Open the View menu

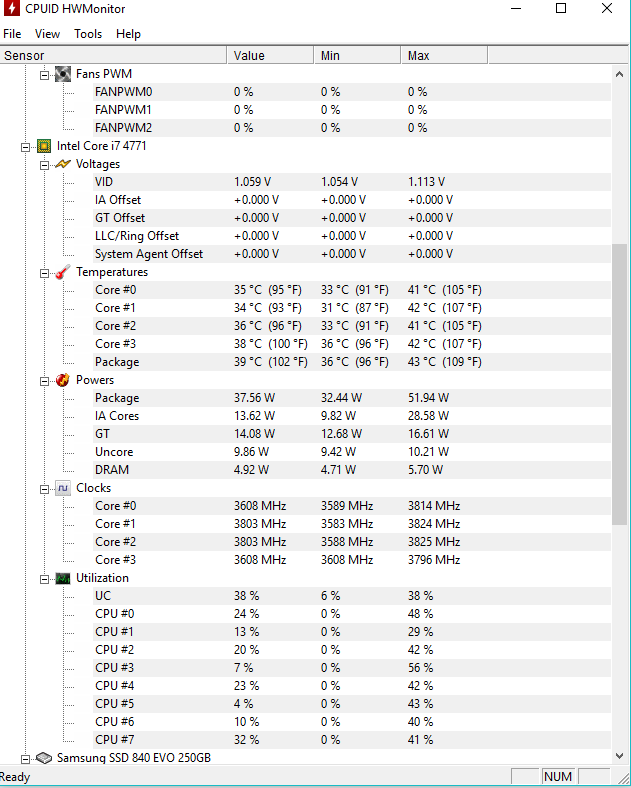pyautogui.click(x=47, y=34)
